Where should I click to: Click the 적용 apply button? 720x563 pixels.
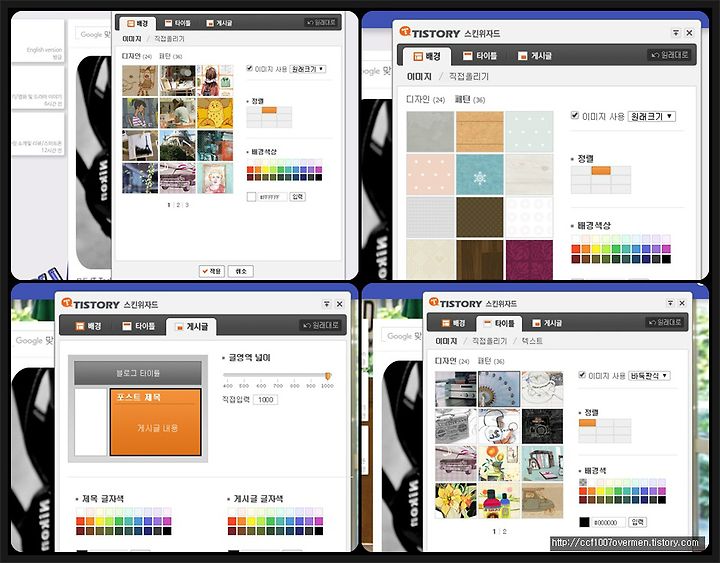coord(211,271)
